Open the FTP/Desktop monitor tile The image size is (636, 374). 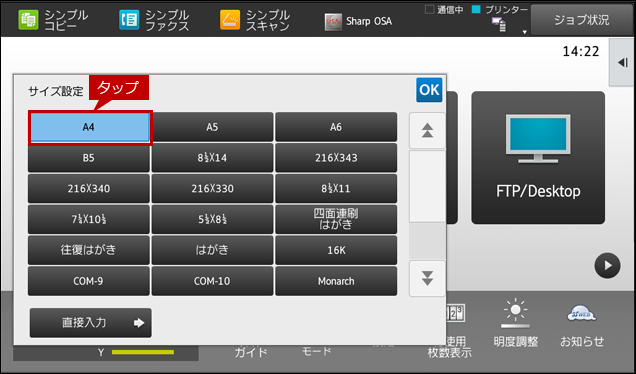(538, 157)
